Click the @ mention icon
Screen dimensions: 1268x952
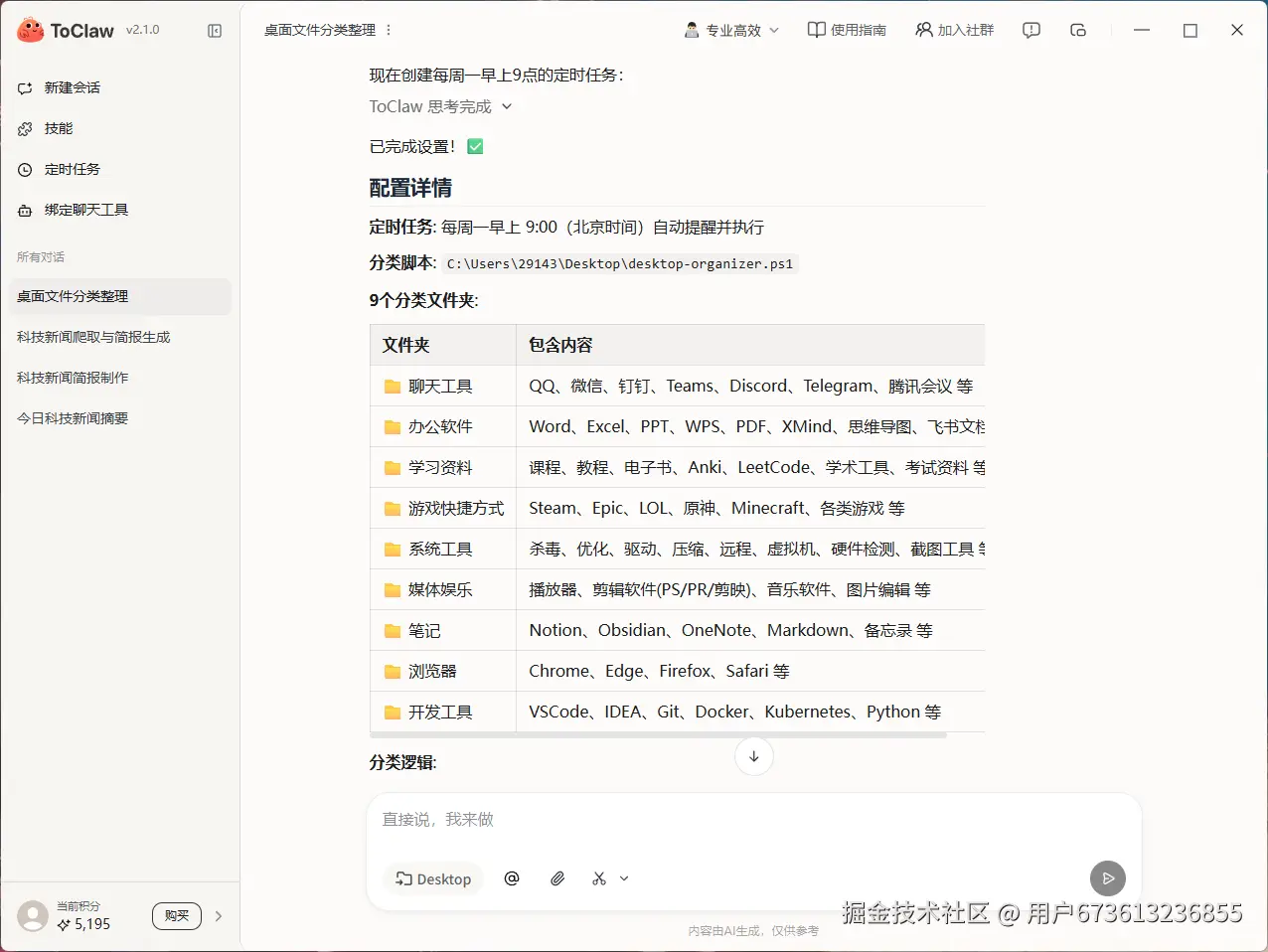click(512, 878)
